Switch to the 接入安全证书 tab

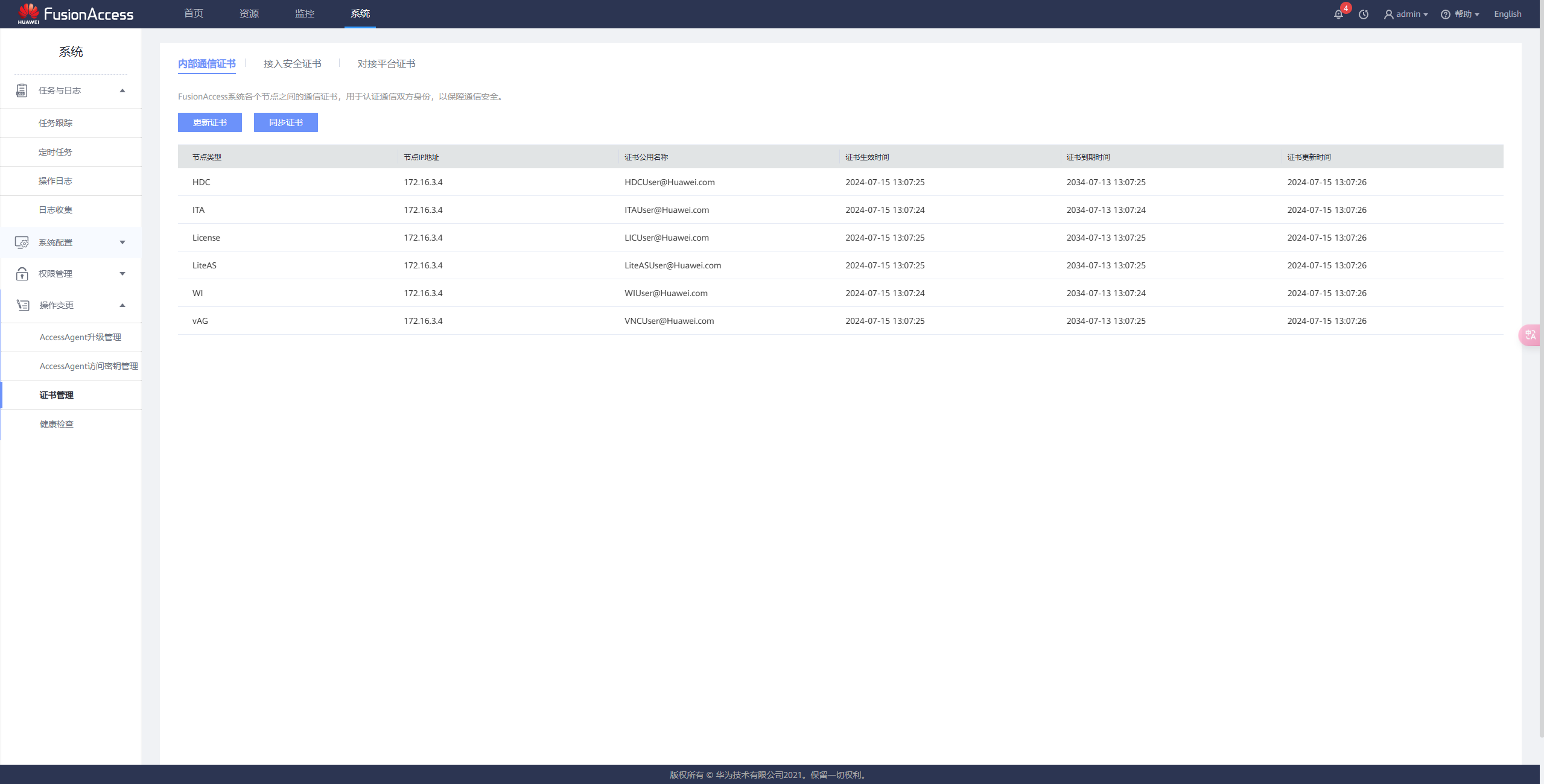(293, 64)
